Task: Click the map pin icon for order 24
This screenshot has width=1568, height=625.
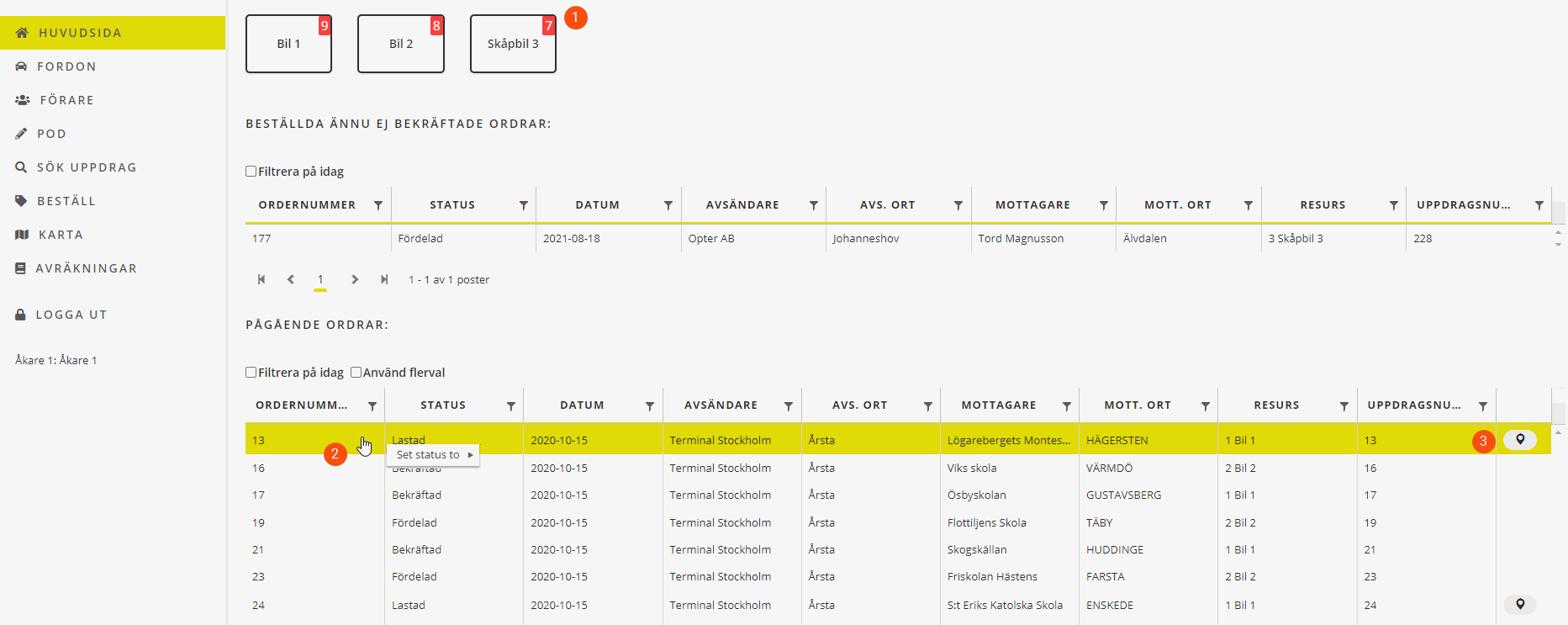Action: [x=1519, y=604]
